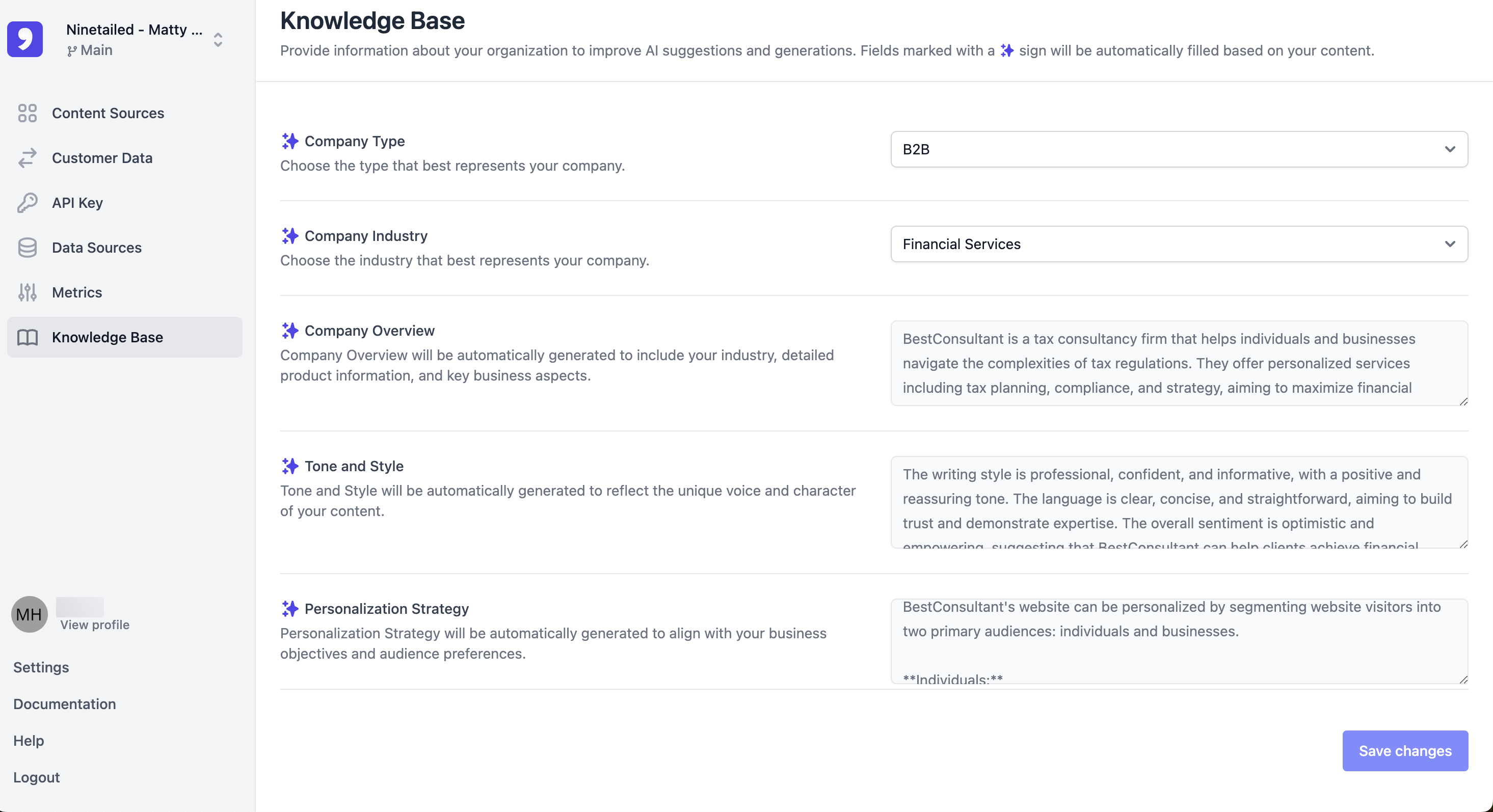Click the Data Sources database icon
Image resolution: width=1493 pixels, height=812 pixels.
[x=27, y=248]
